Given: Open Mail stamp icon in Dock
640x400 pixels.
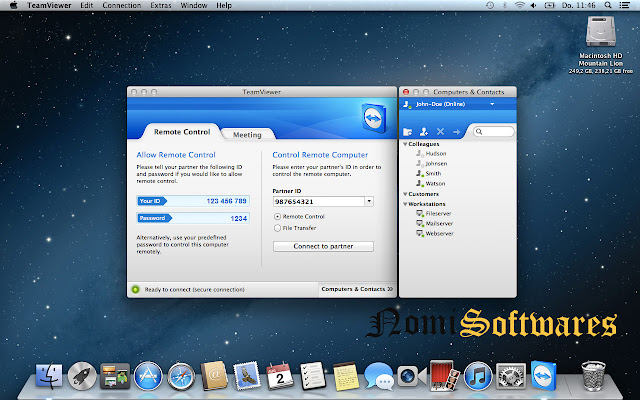Looking at the screenshot, I should [x=247, y=376].
